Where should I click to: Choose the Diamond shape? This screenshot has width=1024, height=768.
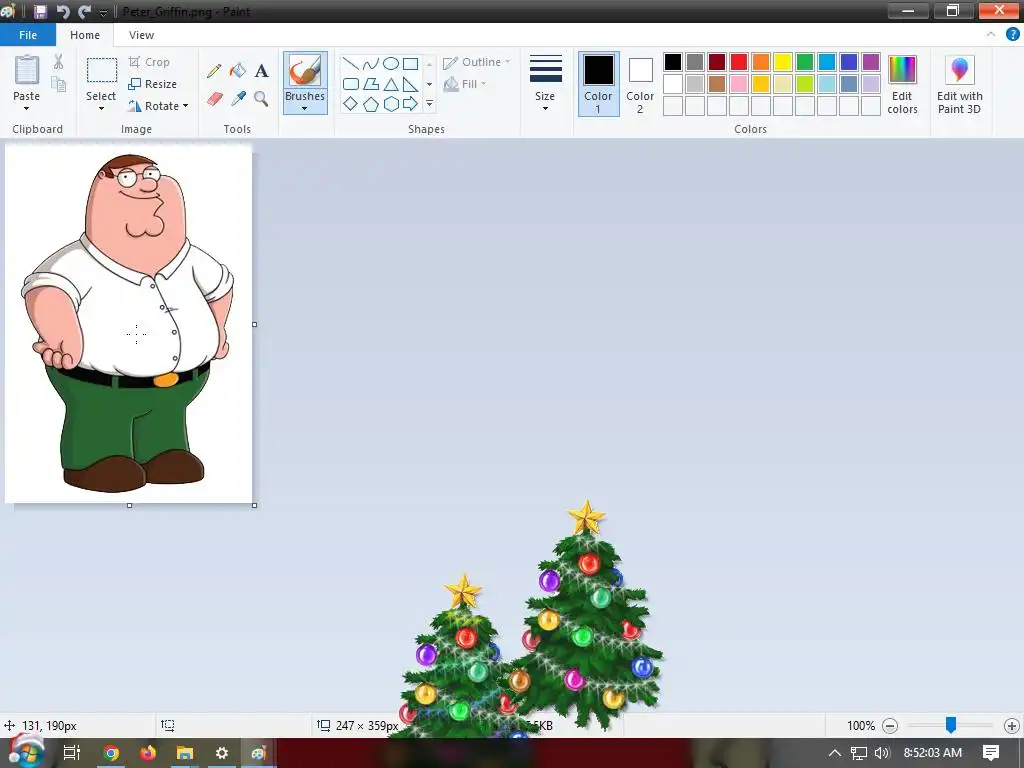point(351,104)
